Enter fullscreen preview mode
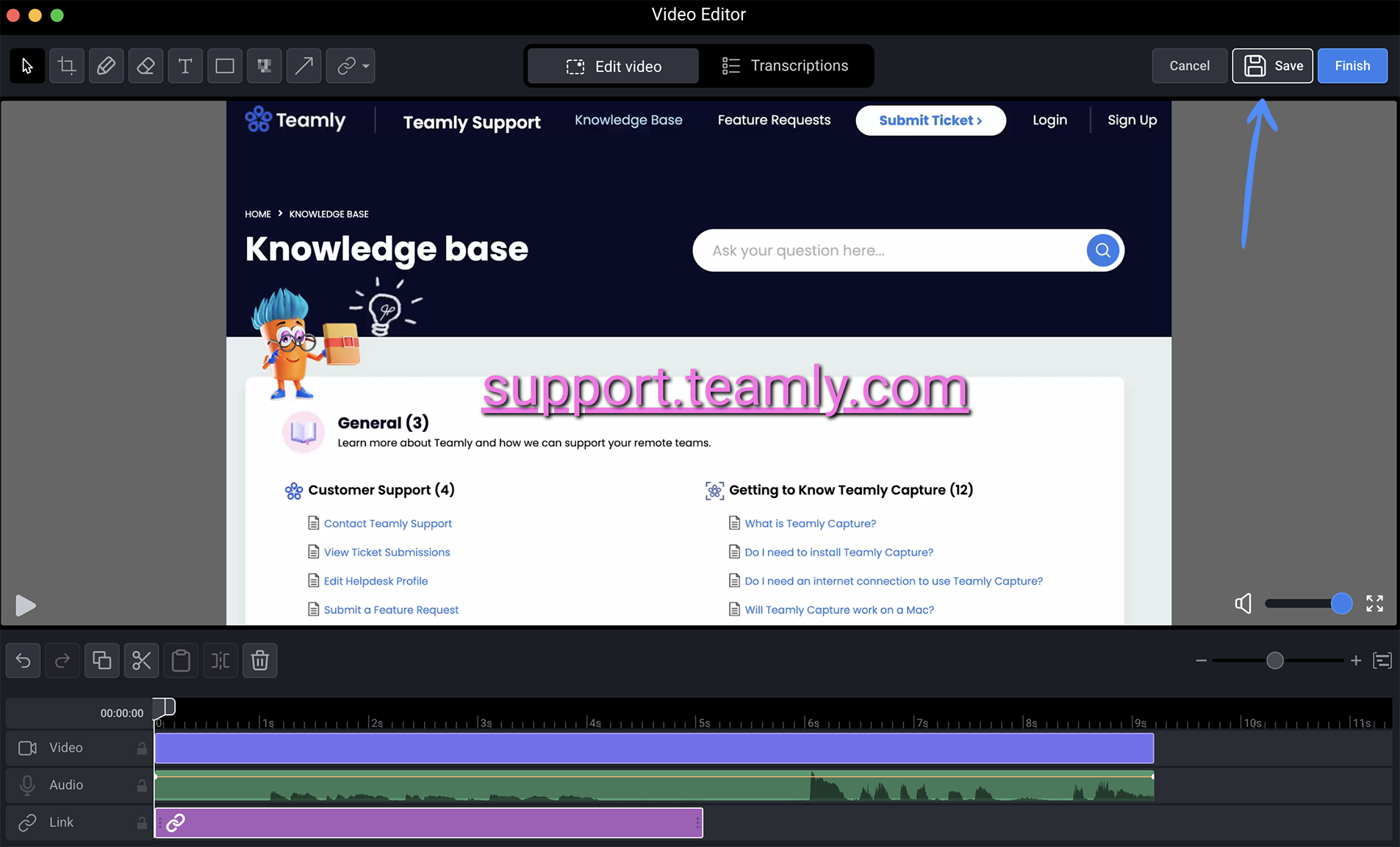 (1375, 604)
